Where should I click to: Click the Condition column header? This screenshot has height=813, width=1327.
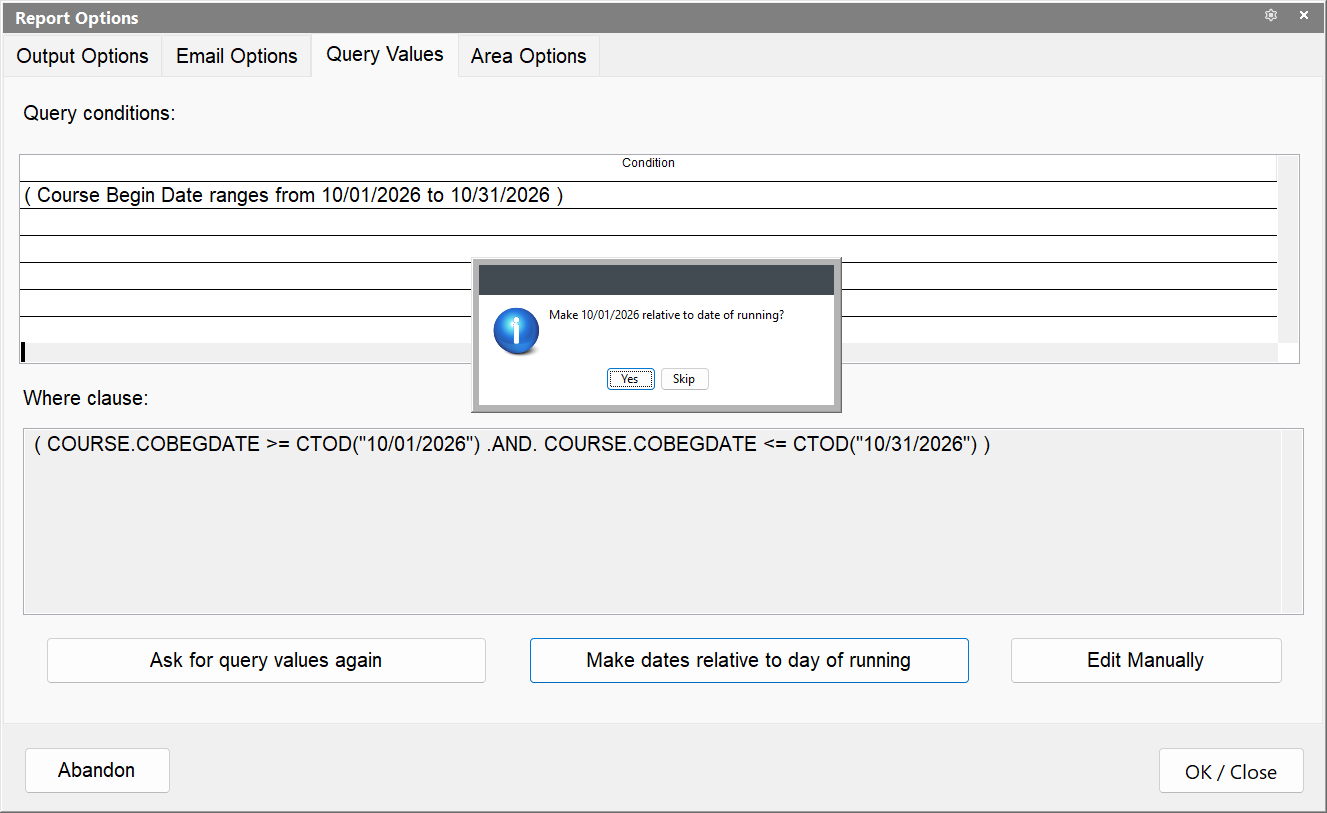pos(648,163)
